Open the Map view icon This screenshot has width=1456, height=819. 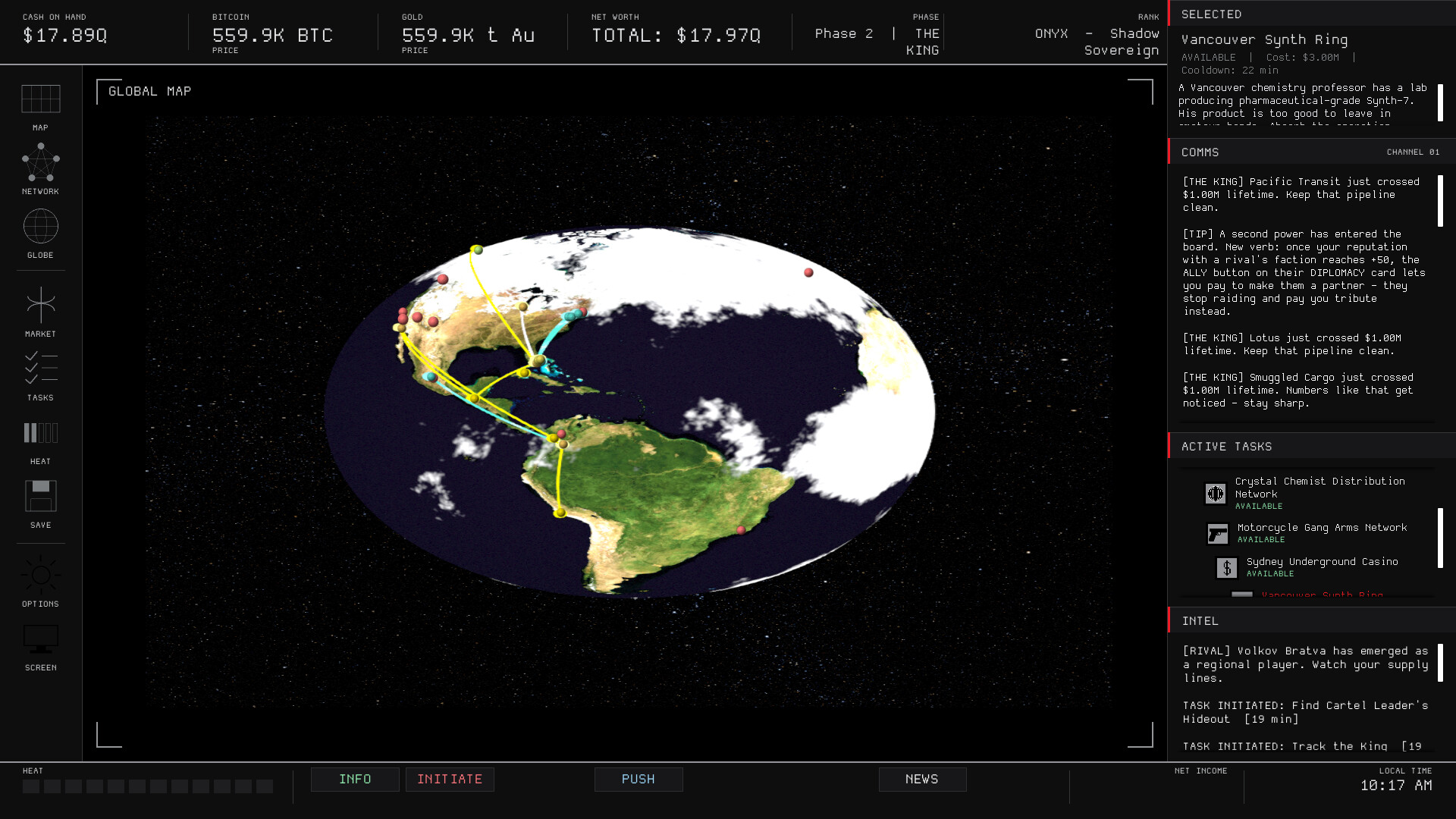[x=41, y=99]
